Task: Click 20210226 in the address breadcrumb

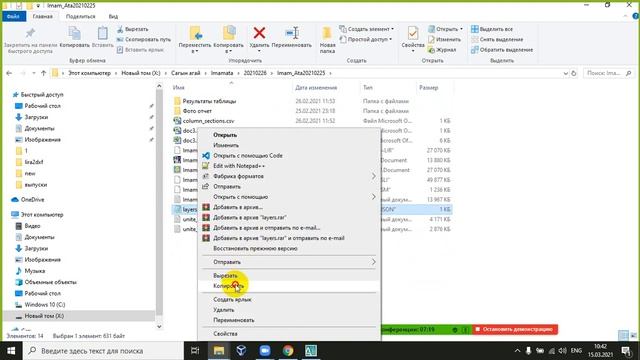Action: click(x=255, y=73)
